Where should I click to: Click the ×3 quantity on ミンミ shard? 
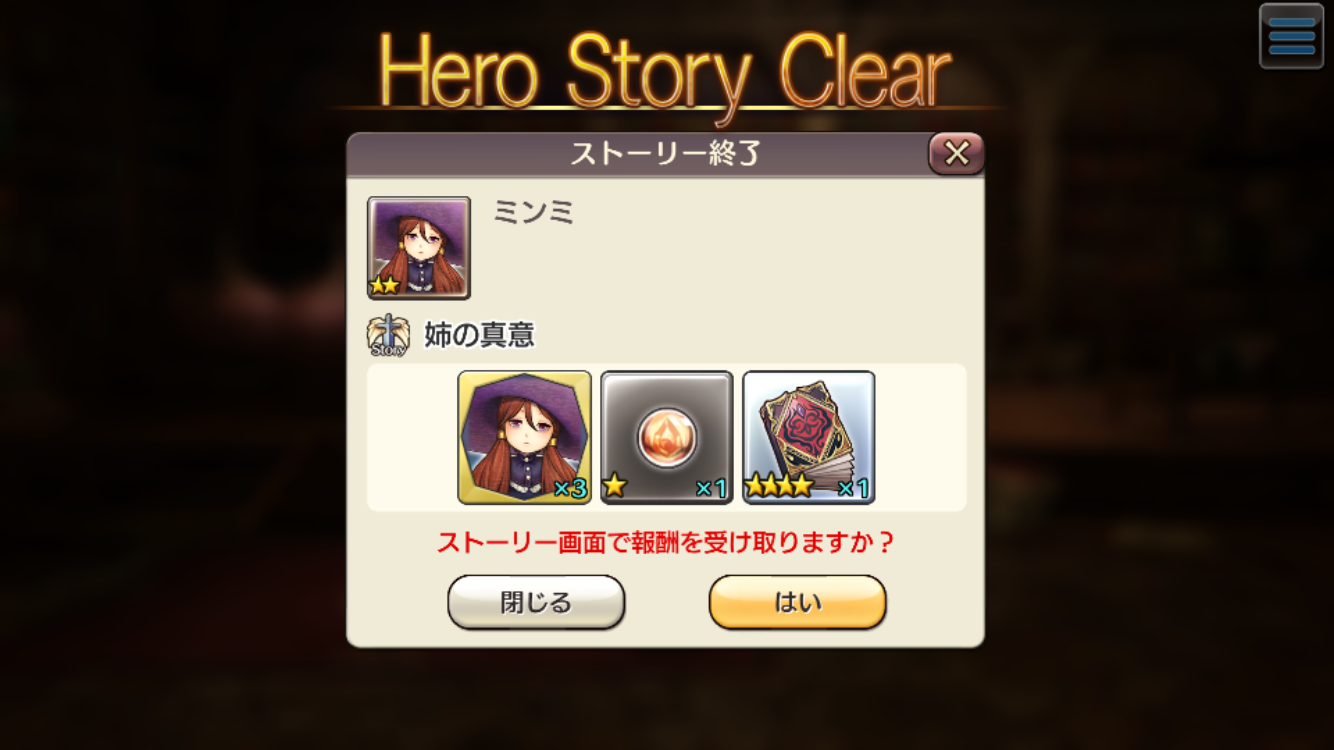[570, 489]
